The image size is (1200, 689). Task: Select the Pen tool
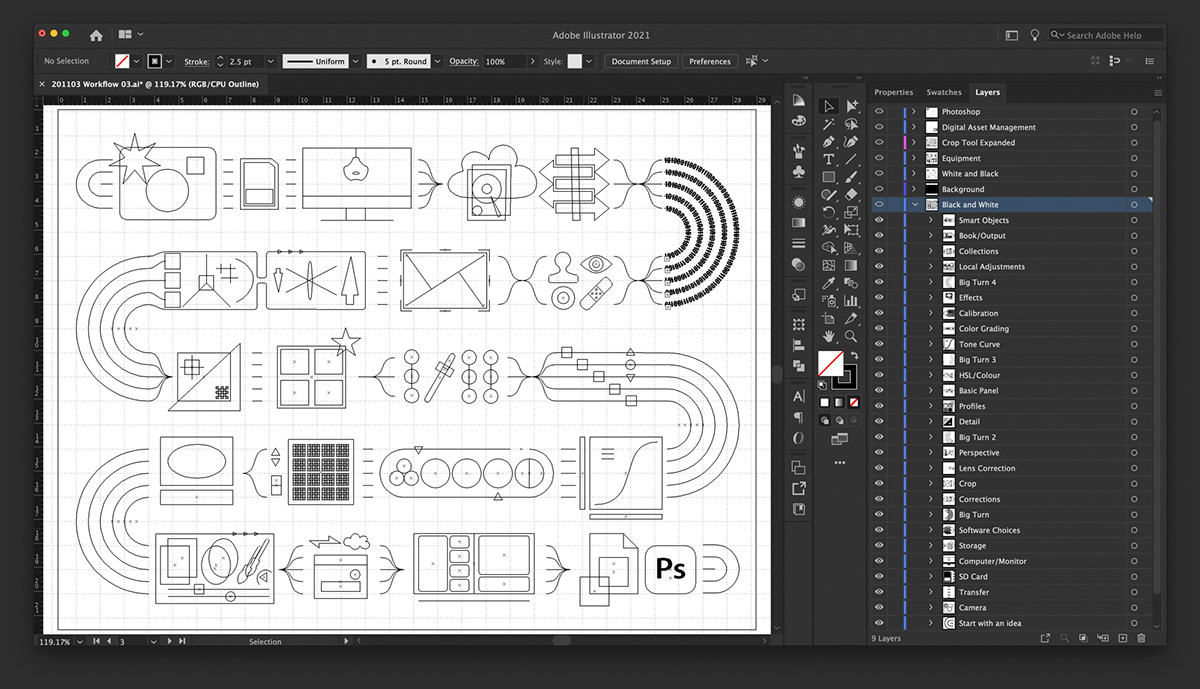829,142
